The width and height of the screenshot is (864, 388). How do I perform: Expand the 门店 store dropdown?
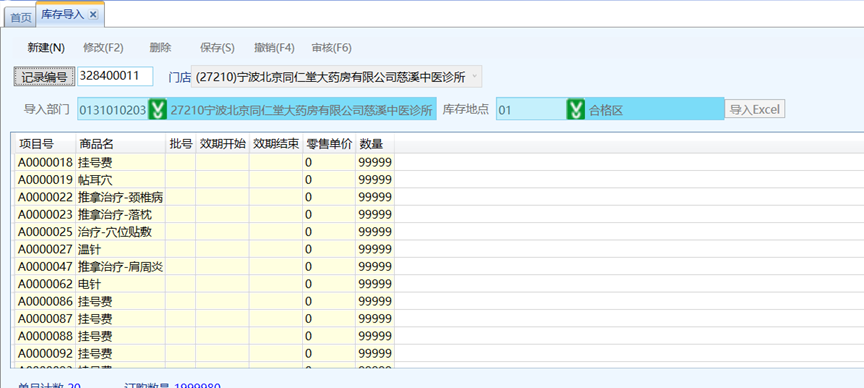click(x=475, y=77)
